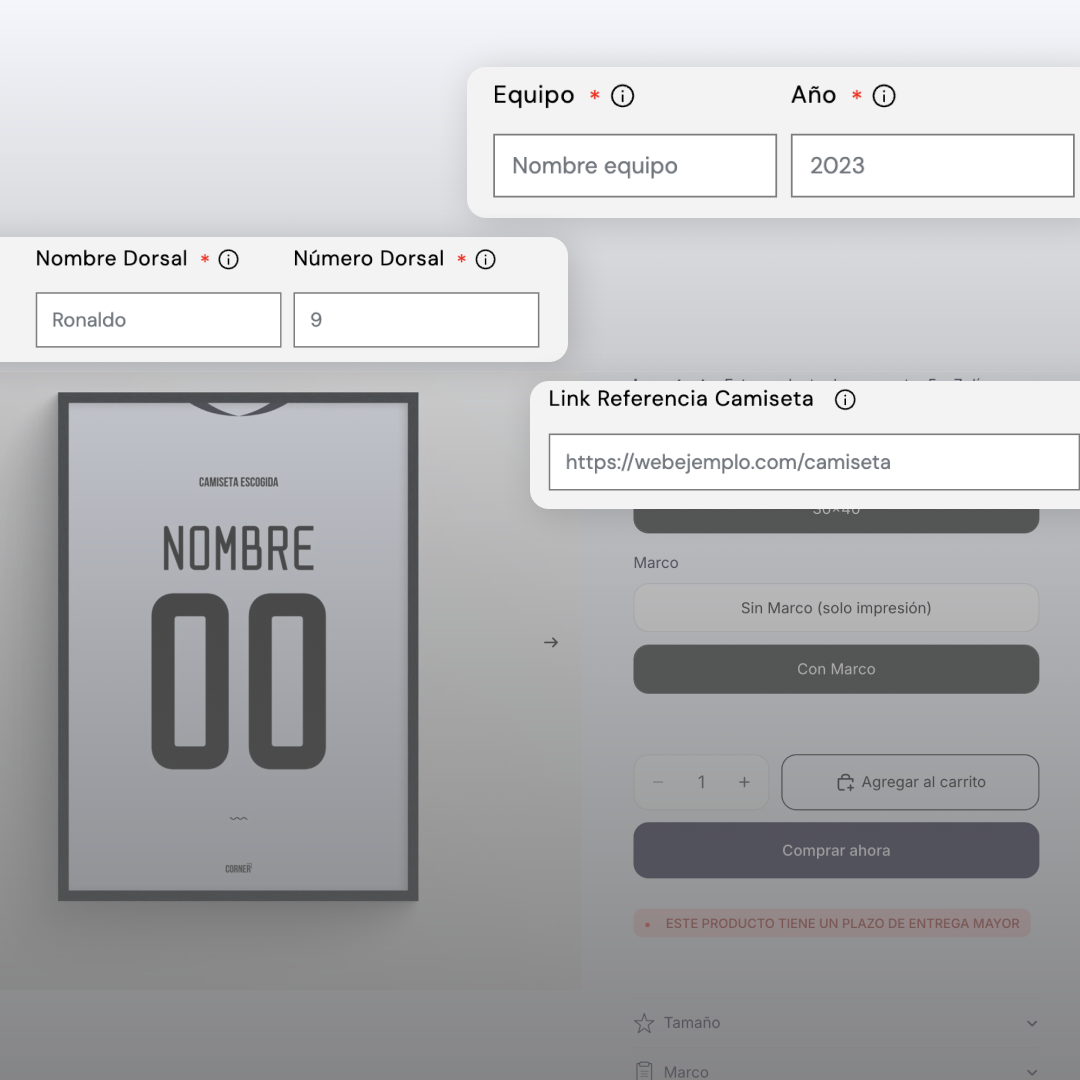Click the star icon beside Tamaño
The width and height of the screenshot is (1080, 1080).
644,1023
